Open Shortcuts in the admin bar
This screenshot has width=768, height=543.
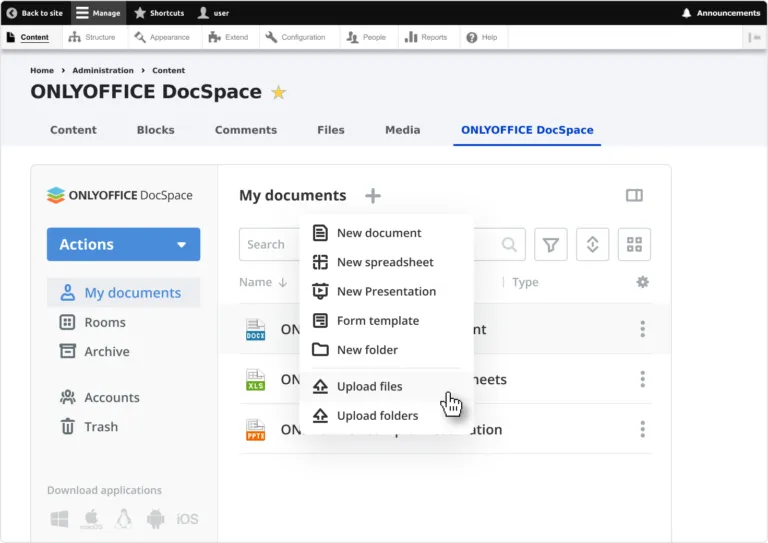pos(160,13)
